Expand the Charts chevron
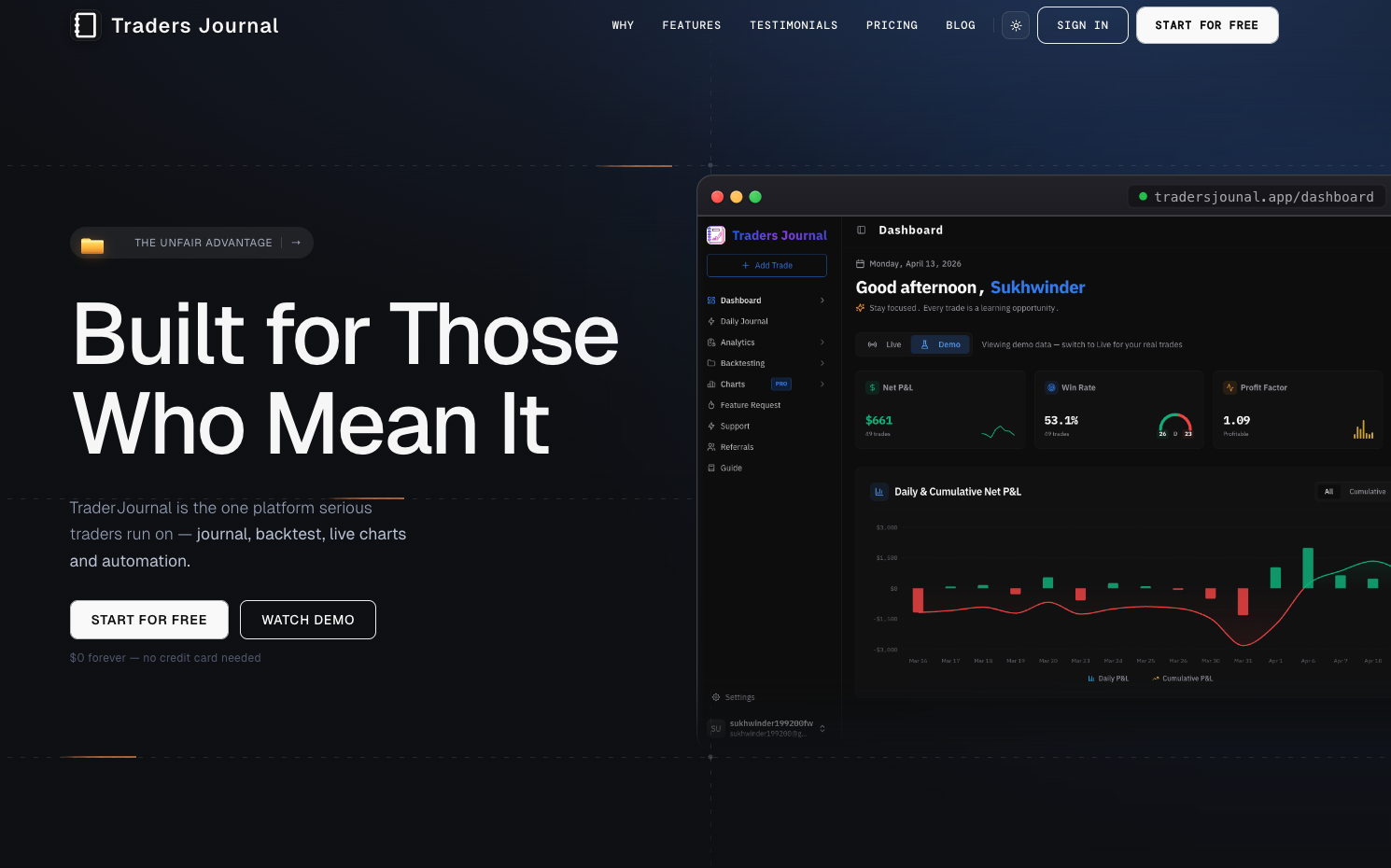Image resolution: width=1391 pixels, height=868 pixels. (x=822, y=385)
